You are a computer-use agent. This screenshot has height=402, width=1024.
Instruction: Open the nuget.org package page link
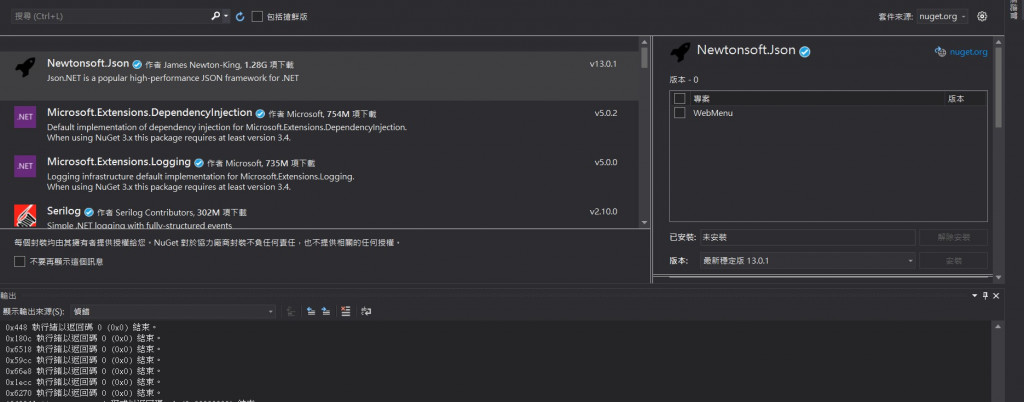(968, 52)
